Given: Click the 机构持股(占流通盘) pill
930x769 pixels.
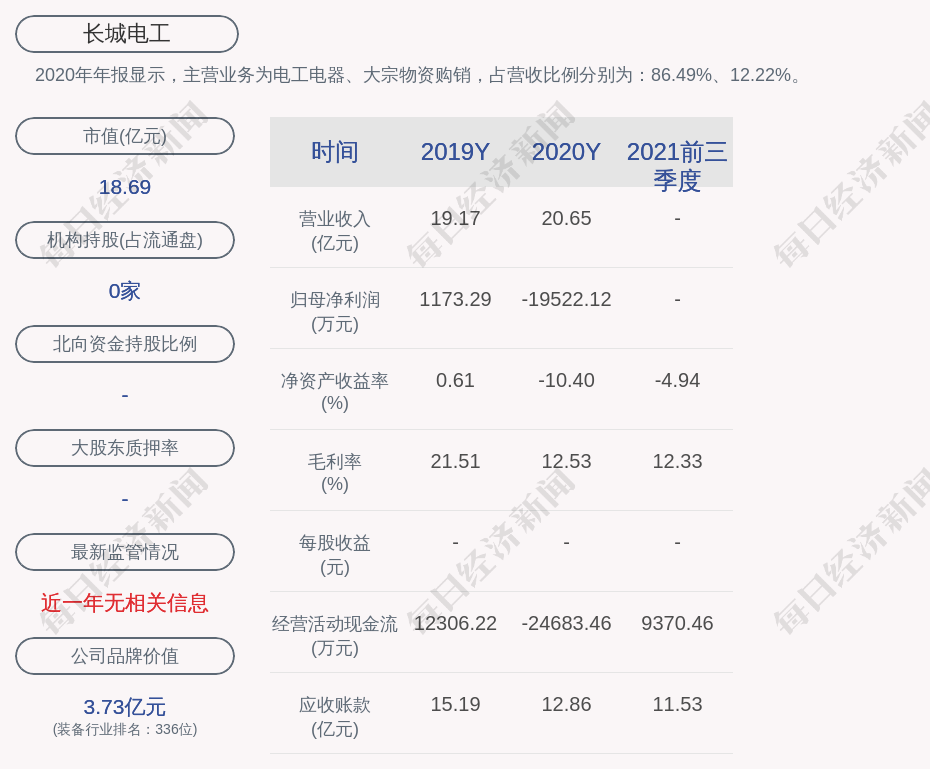Looking at the screenshot, I should [125, 240].
